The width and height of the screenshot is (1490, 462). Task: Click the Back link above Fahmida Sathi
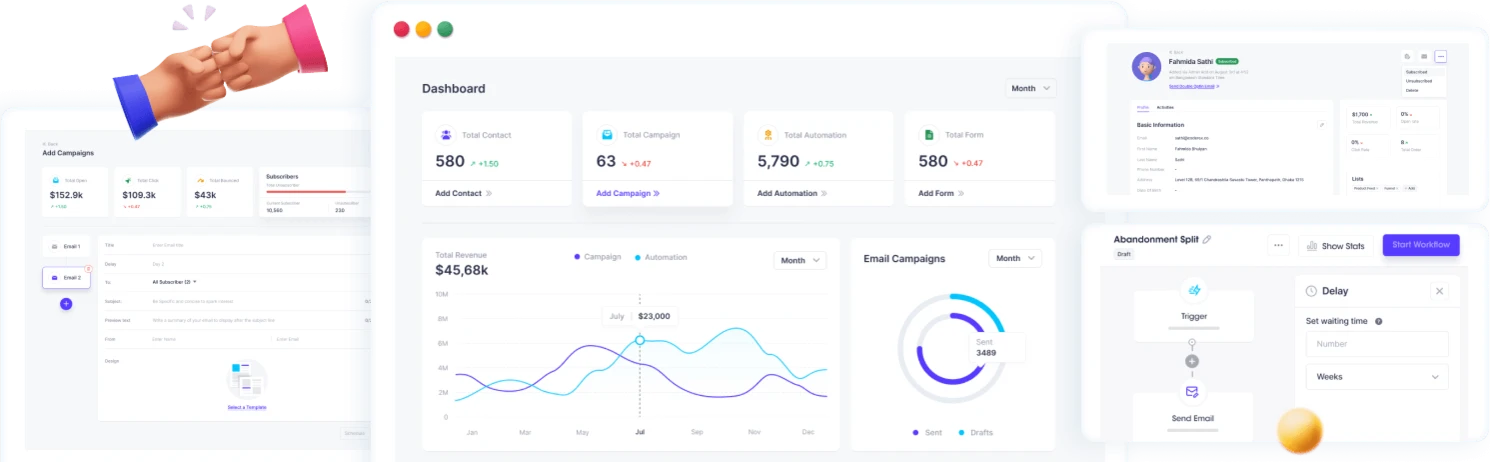[x=1176, y=52]
